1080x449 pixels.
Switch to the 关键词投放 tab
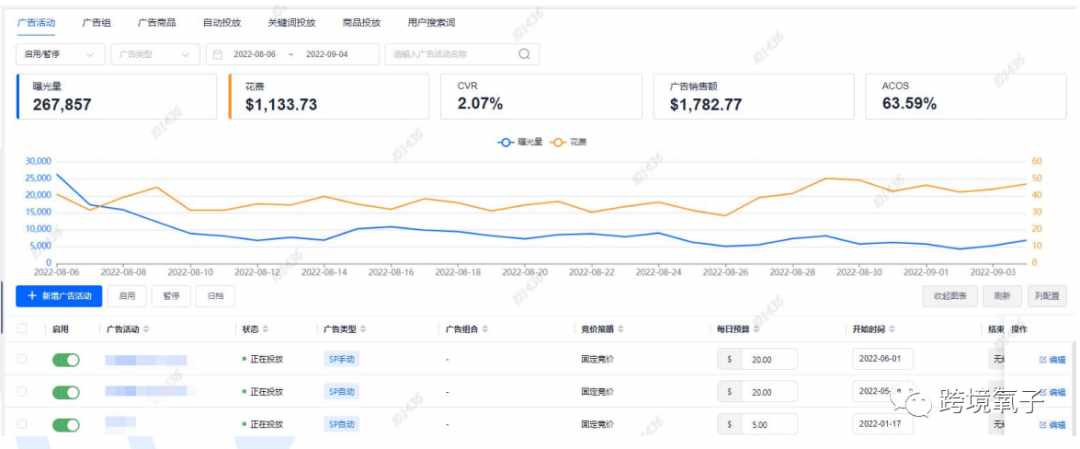(291, 22)
